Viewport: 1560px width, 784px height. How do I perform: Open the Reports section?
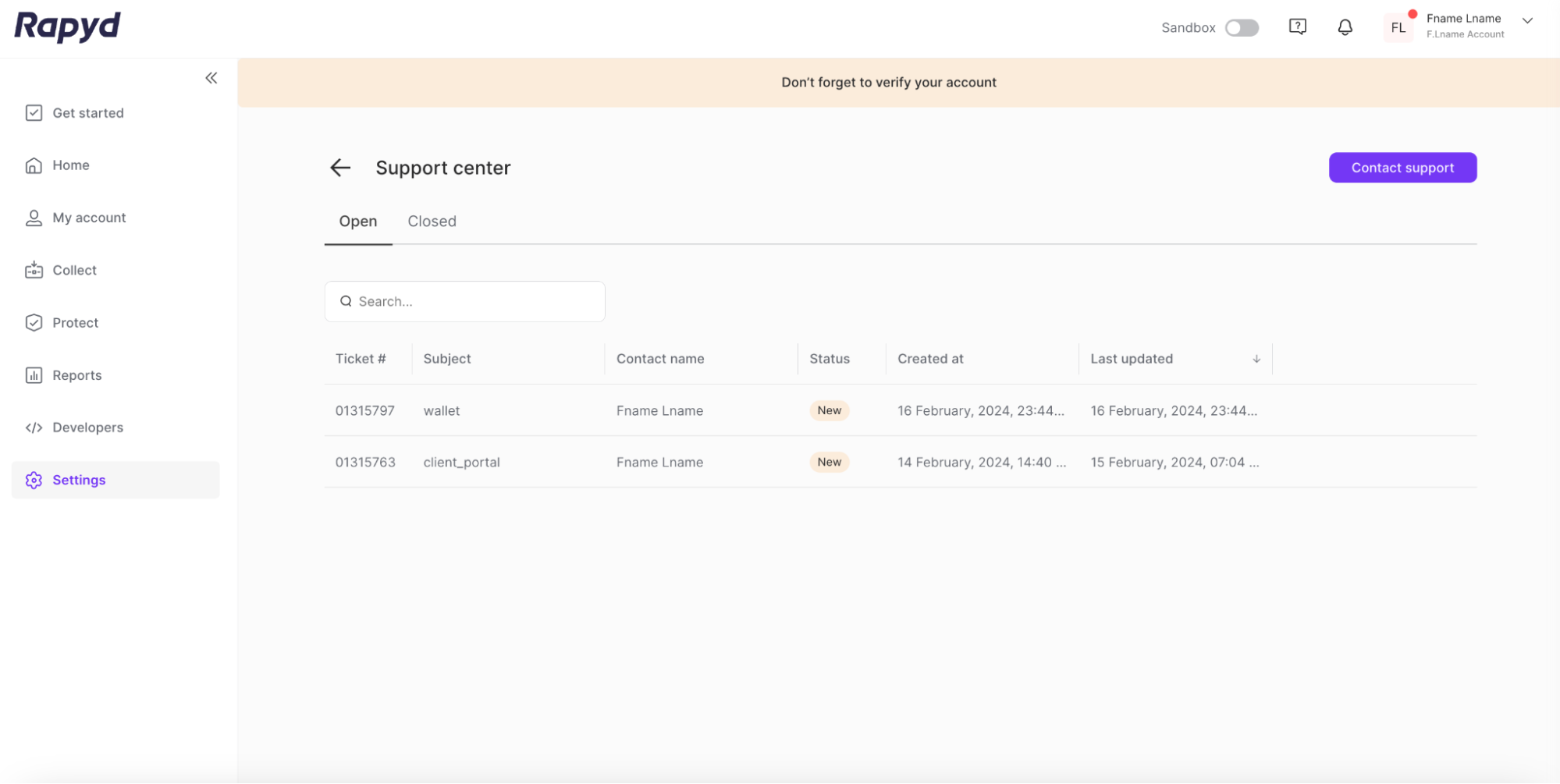coord(77,375)
